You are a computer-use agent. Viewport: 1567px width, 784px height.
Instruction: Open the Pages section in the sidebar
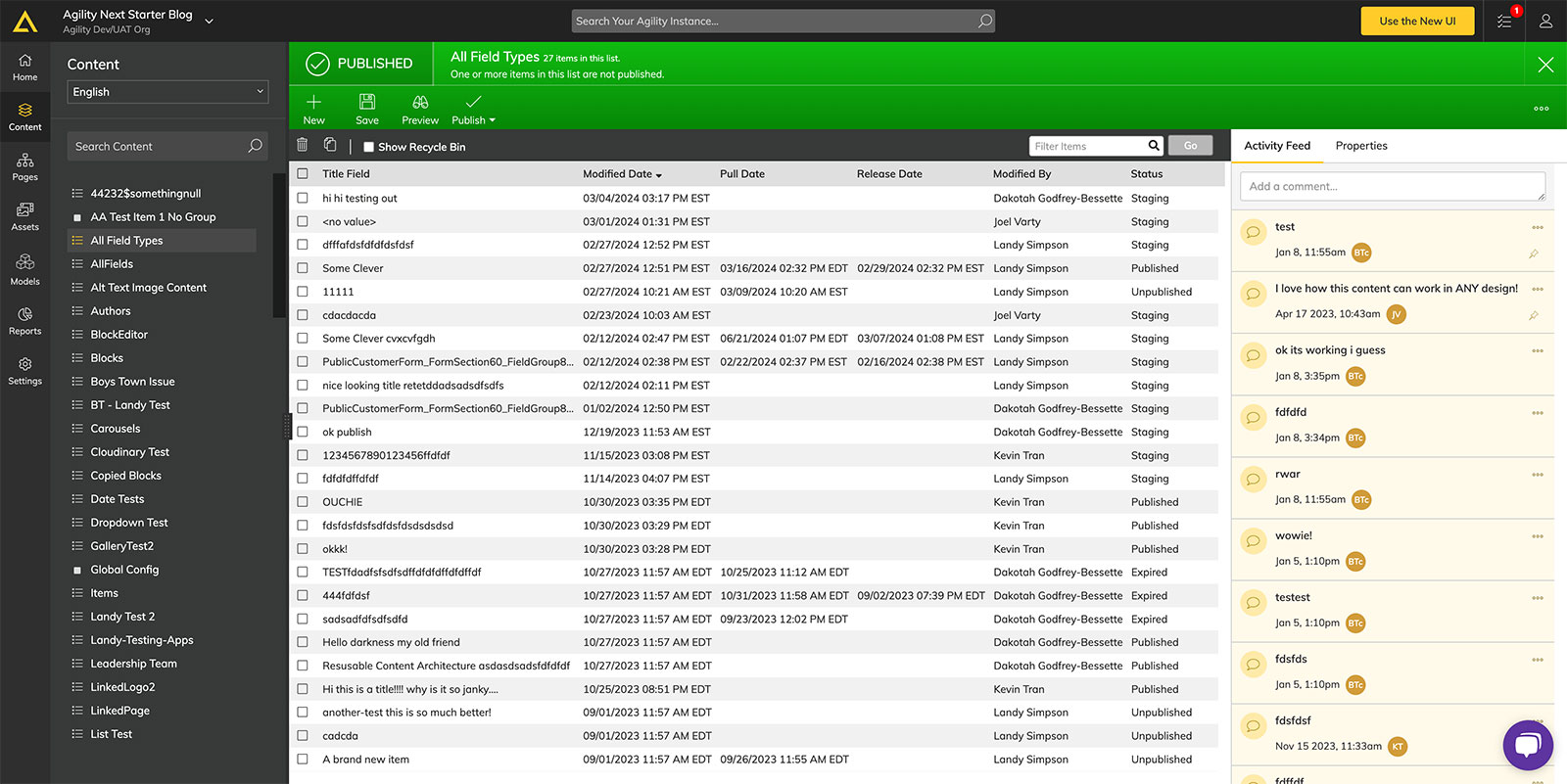(x=25, y=166)
